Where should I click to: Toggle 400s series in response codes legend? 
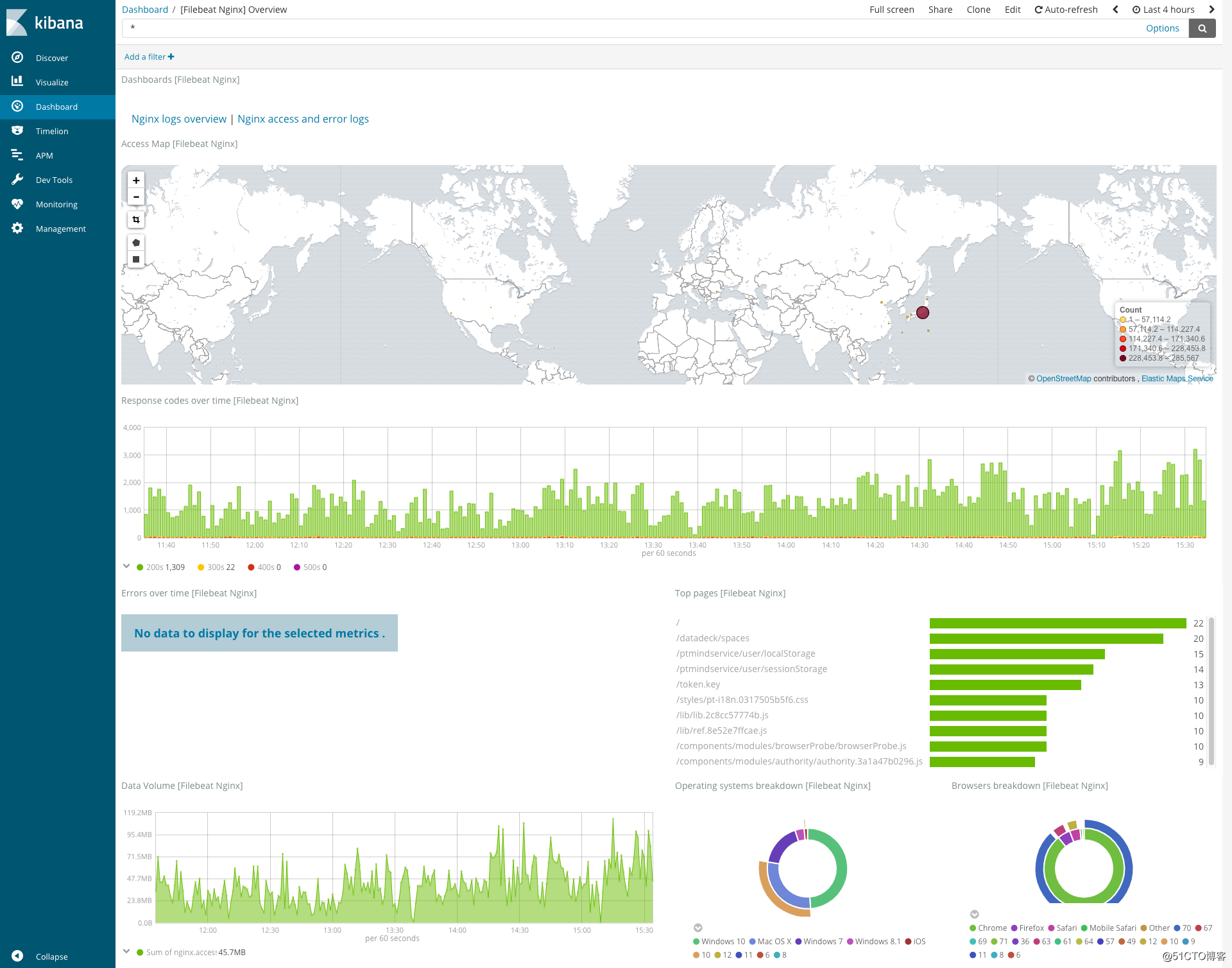264,567
